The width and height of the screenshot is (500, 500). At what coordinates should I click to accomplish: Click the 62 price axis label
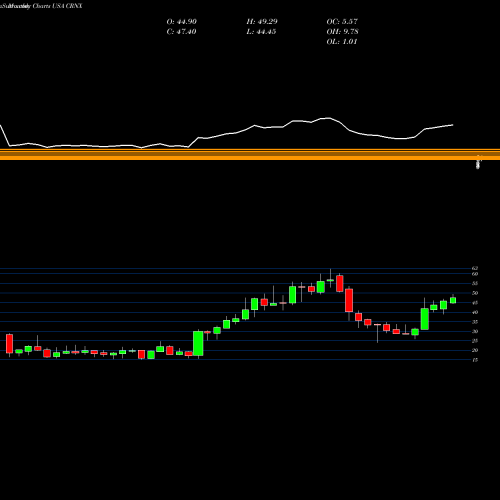click(475, 268)
